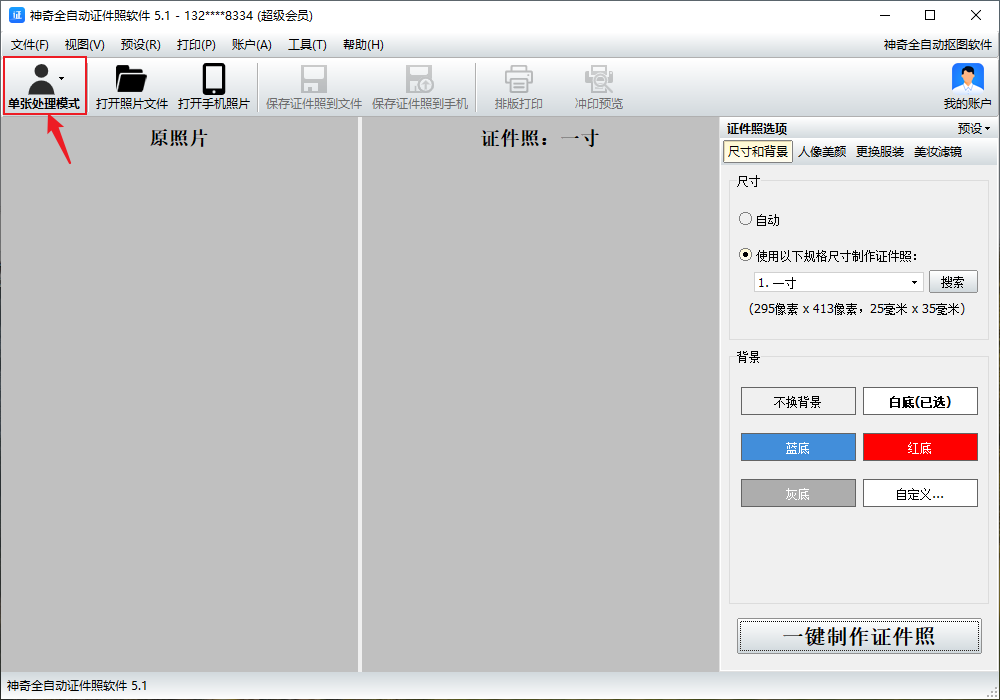1000x700 pixels.
Task: Open the 打开照片文件 tool
Action: coord(131,86)
